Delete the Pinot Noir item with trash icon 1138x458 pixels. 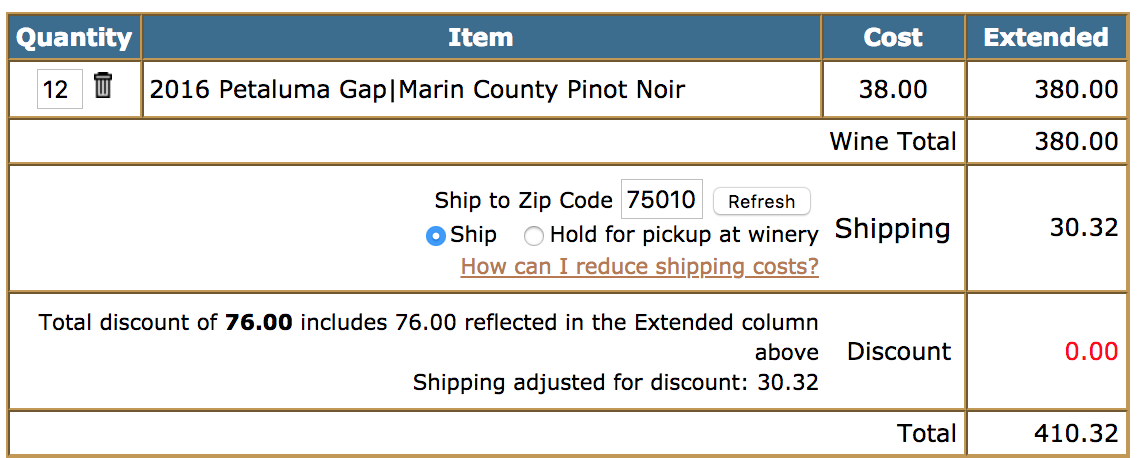click(103, 86)
